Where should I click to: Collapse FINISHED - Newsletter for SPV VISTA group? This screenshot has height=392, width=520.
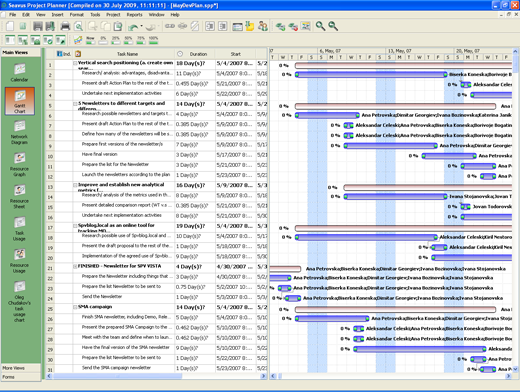[x=75, y=266]
